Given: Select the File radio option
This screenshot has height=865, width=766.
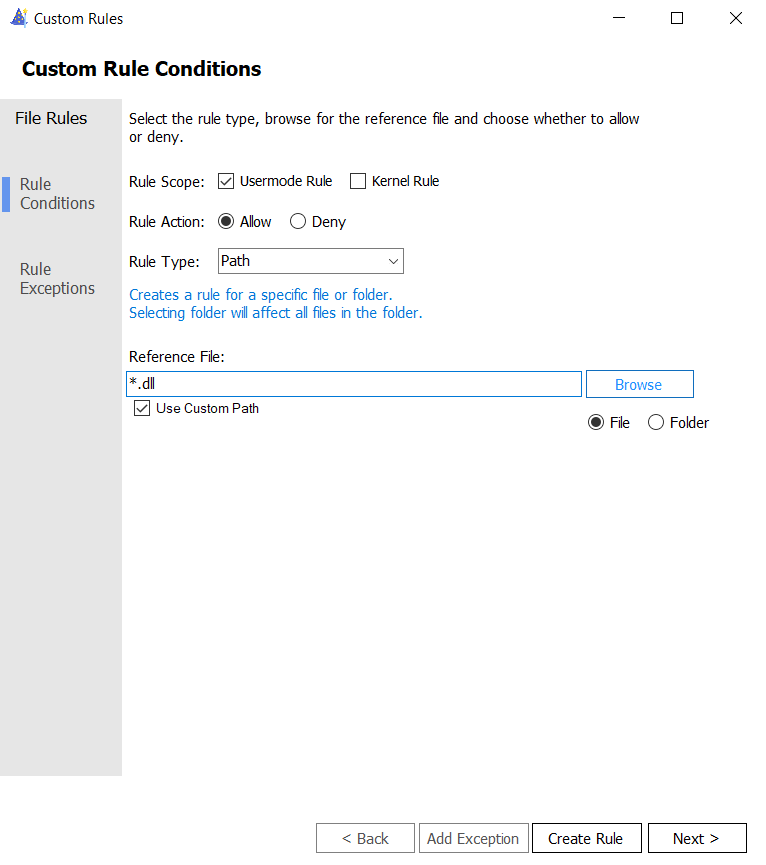Looking at the screenshot, I should (596, 423).
